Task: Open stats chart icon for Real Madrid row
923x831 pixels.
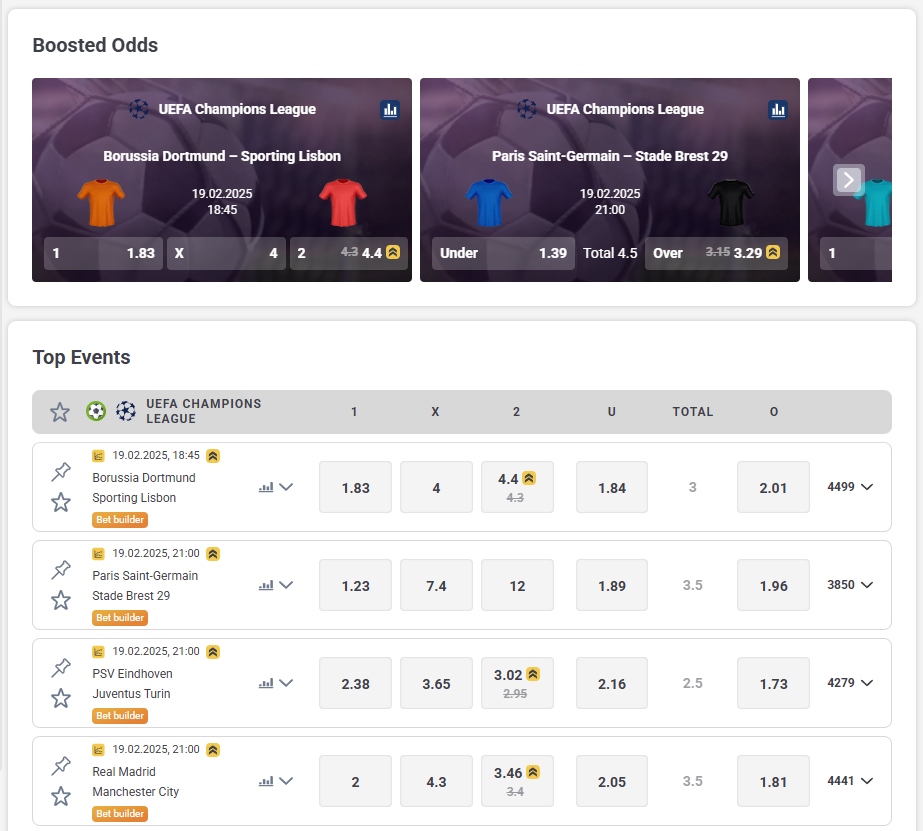Action: 266,781
